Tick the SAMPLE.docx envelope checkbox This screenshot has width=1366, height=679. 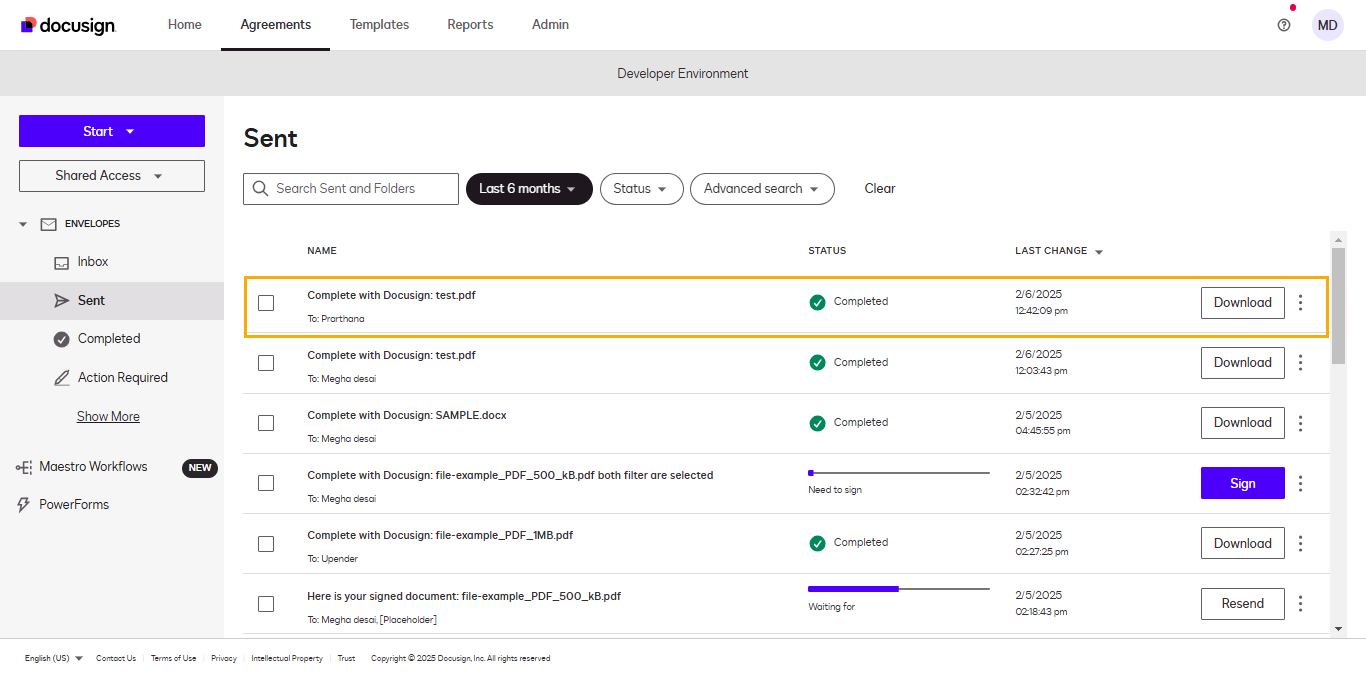[x=266, y=423]
